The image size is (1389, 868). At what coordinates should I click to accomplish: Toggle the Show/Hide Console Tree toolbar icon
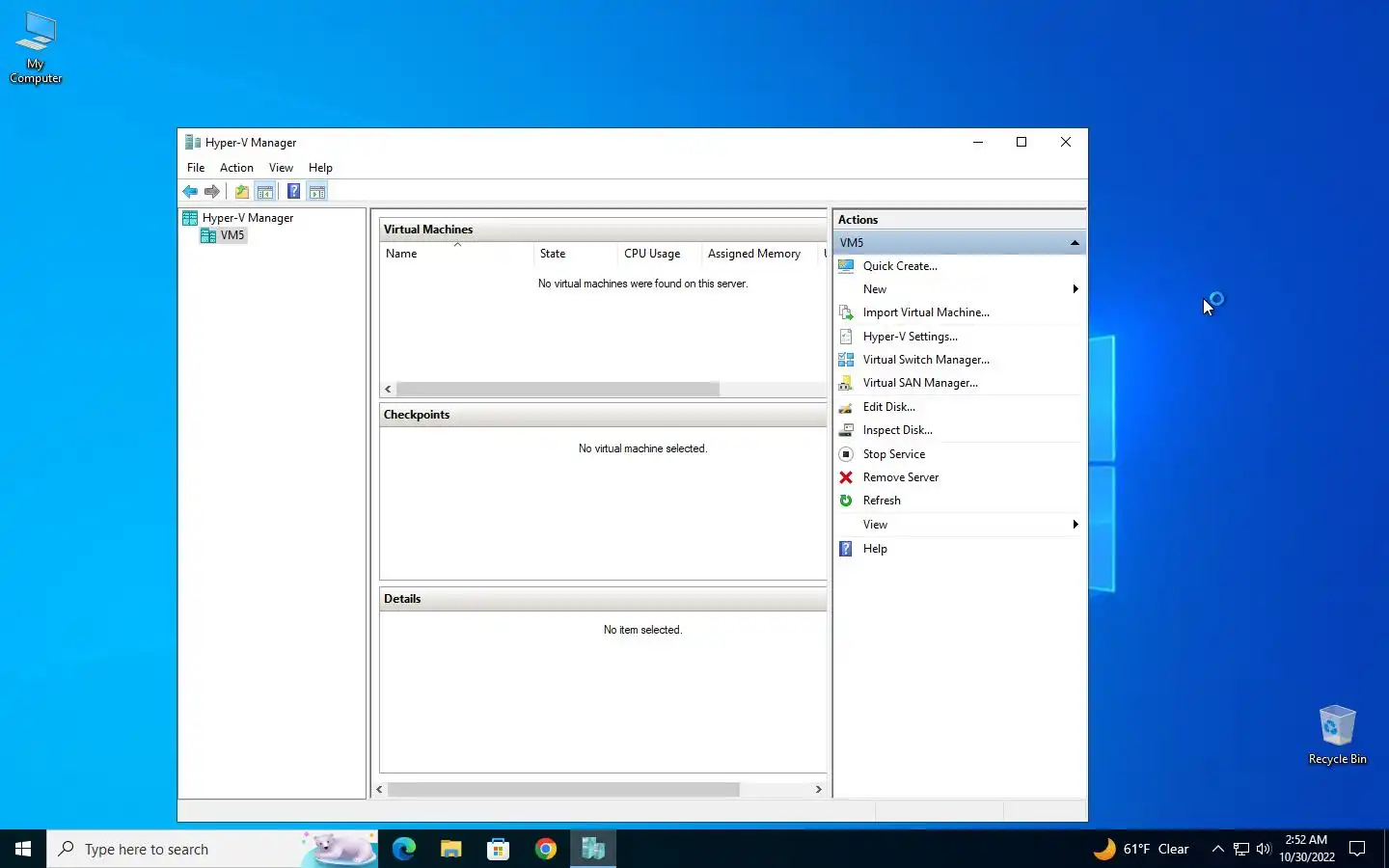coord(265,191)
